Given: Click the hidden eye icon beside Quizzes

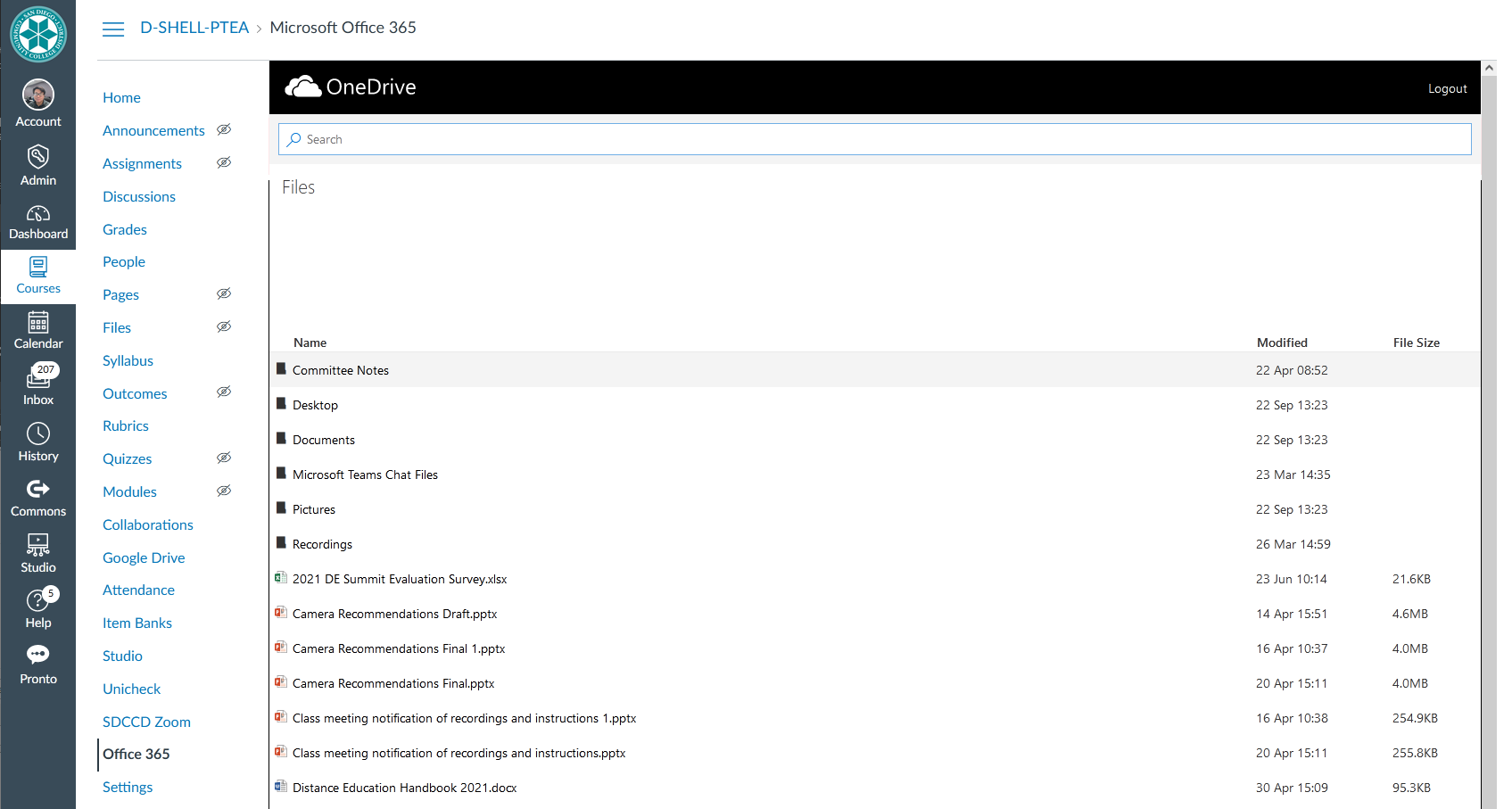Looking at the screenshot, I should click(224, 458).
